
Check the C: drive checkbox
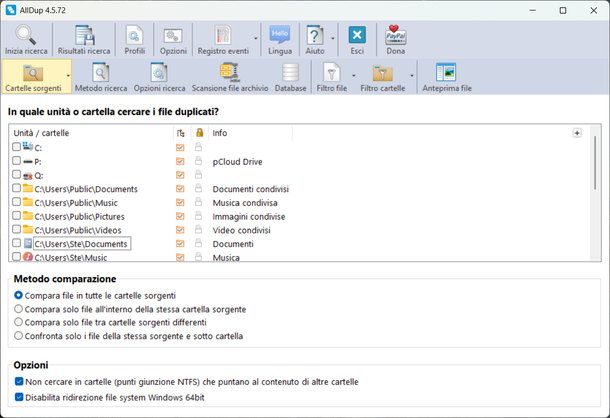pyautogui.click(x=16, y=147)
